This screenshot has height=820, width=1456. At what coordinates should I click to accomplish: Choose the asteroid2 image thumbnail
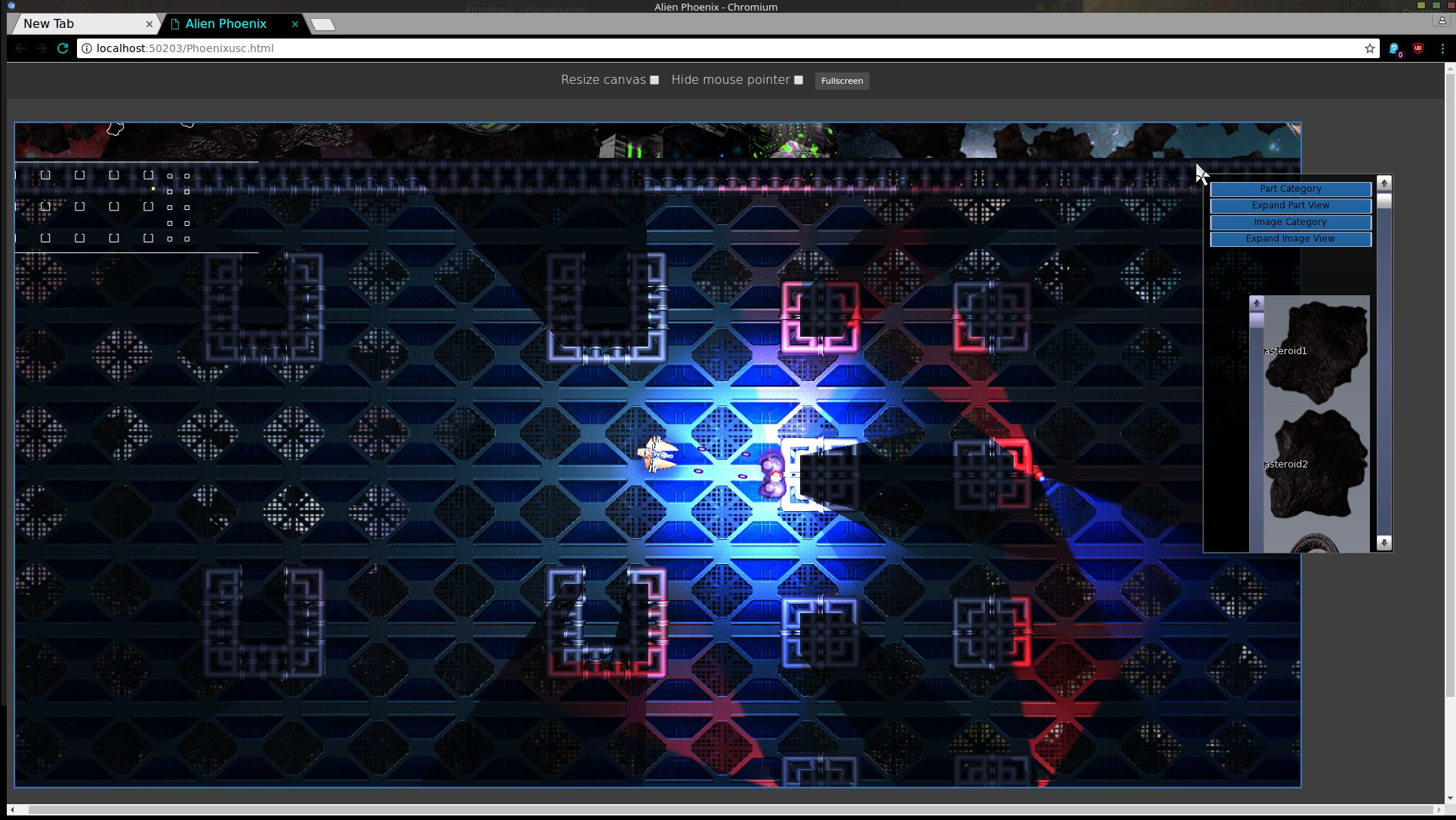(1317, 464)
